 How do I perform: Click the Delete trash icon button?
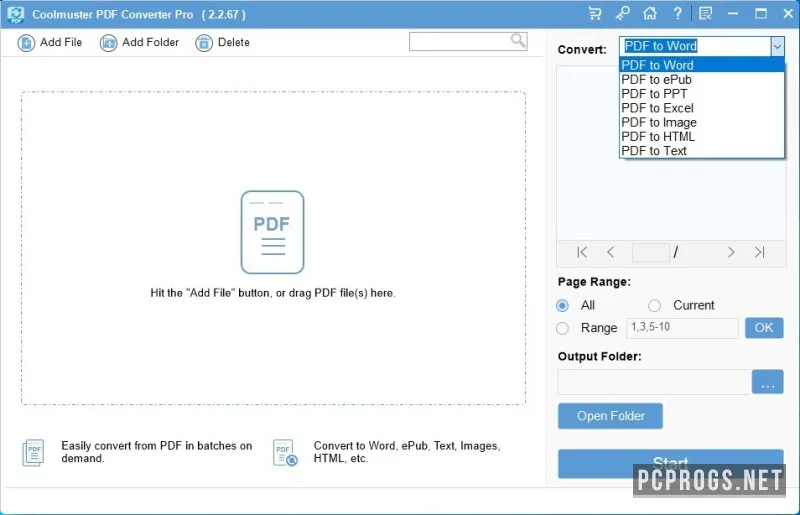pos(204,43)
